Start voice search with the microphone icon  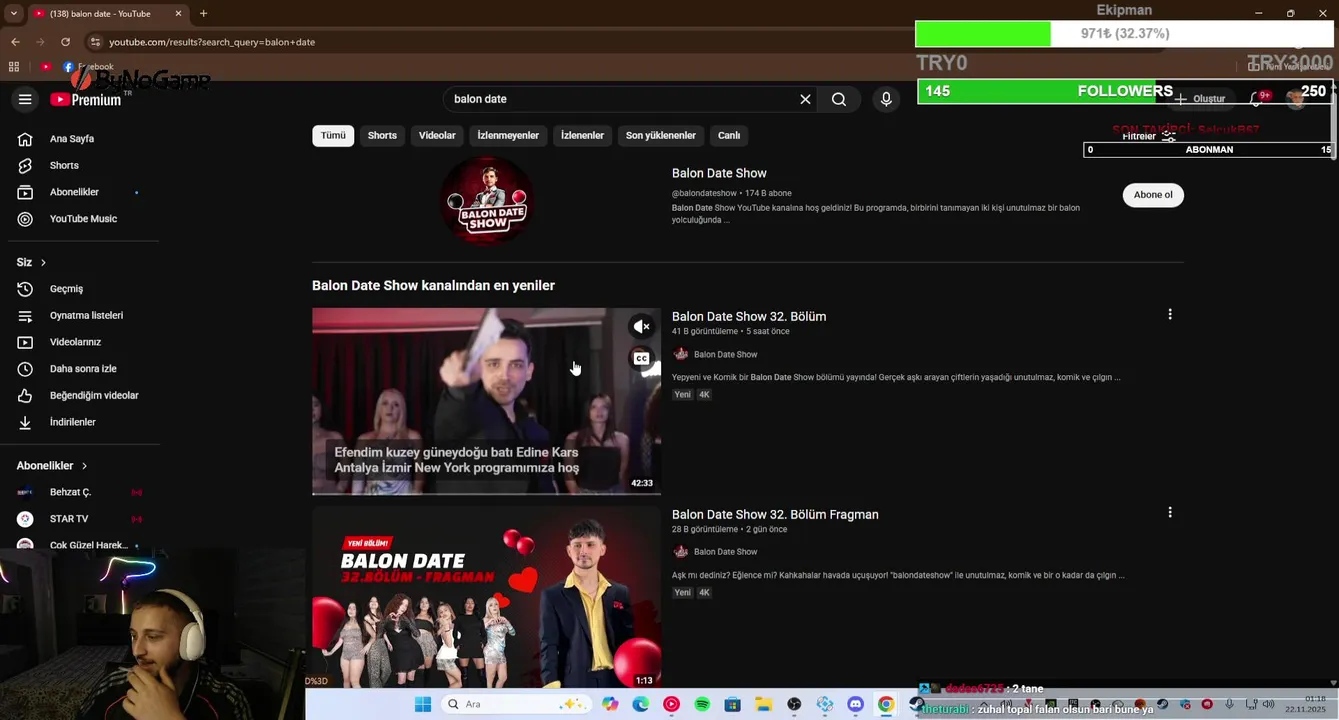pyautogui.click(x=885, y=99)
